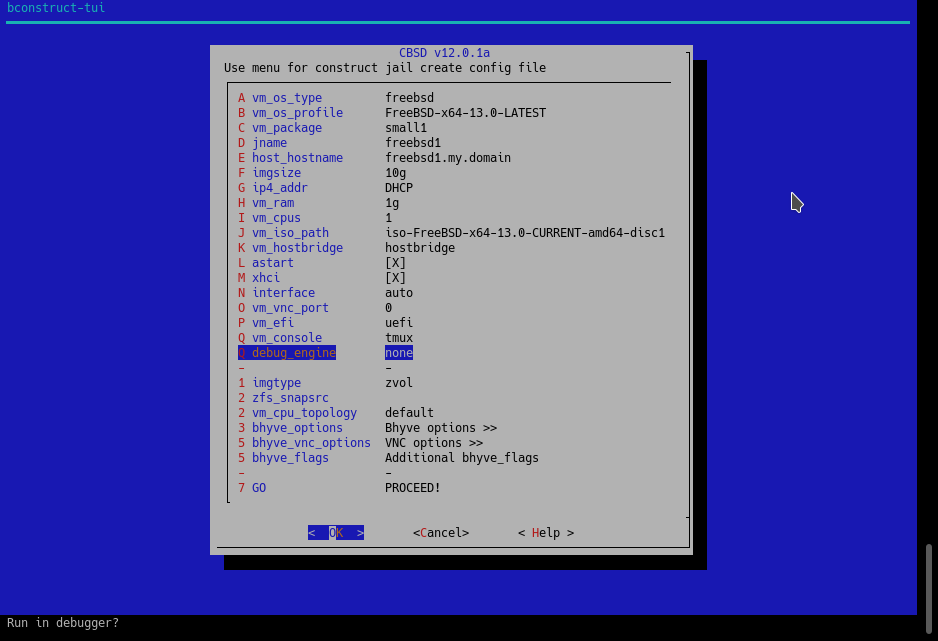This screenshot has height=641, width=938.
Task: Click the freebsd1.my.domain hostname value
Action: [x=447, y=157]
